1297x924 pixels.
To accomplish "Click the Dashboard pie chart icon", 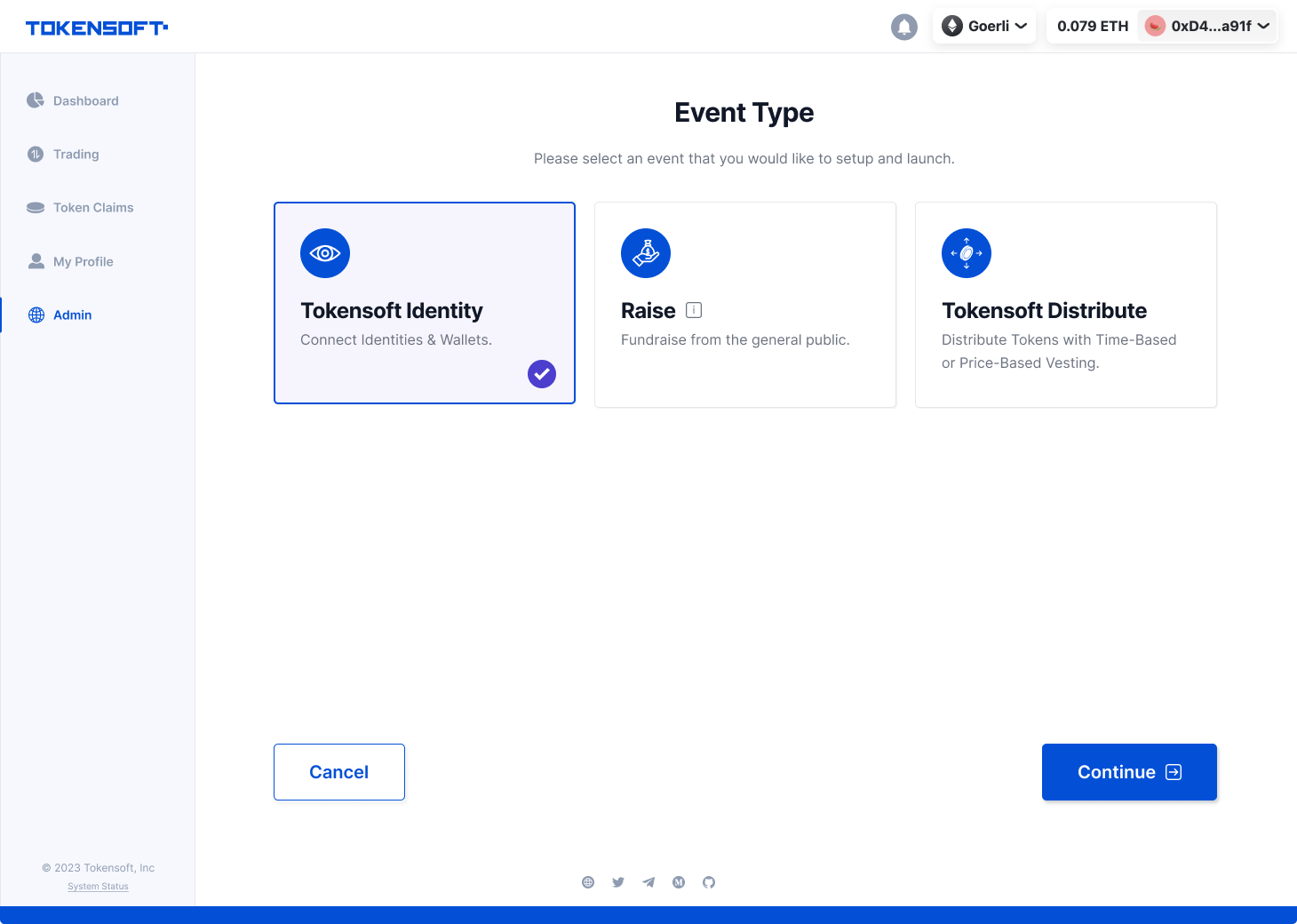I will tap(36, 100).
